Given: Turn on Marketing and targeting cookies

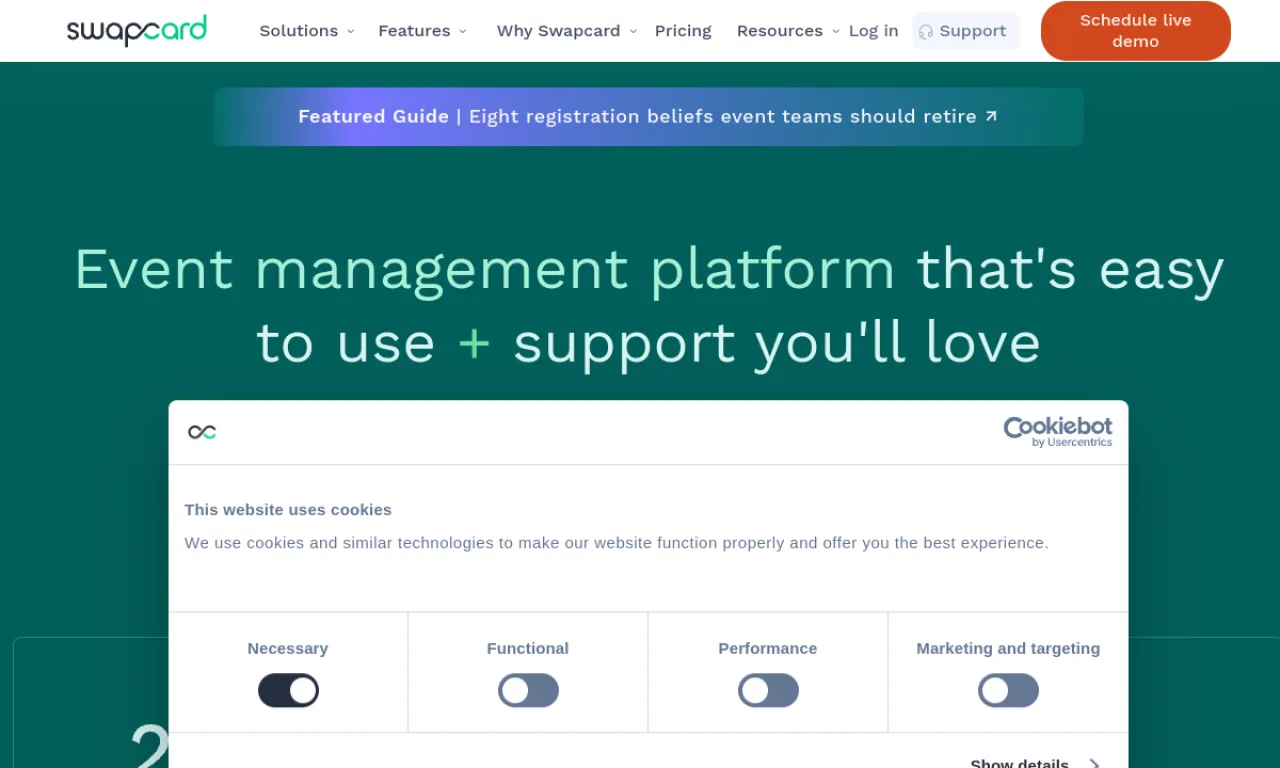Looking at the screenshot, I should pos(1008,690).
